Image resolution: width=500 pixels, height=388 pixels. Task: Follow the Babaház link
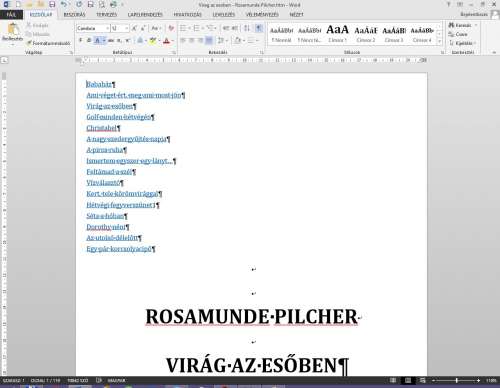click(x=99, y=84)
